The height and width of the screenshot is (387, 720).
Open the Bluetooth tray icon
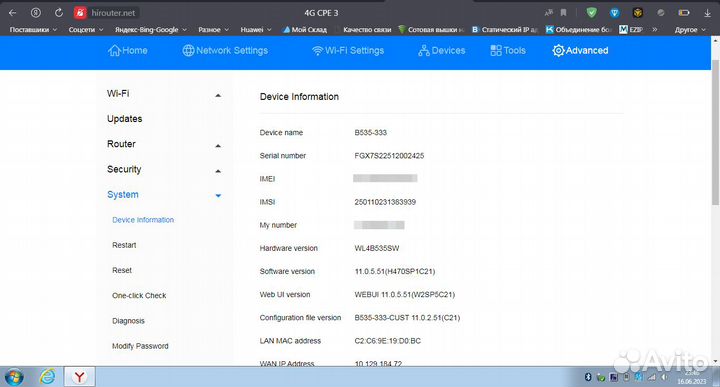tap(588, 377)
